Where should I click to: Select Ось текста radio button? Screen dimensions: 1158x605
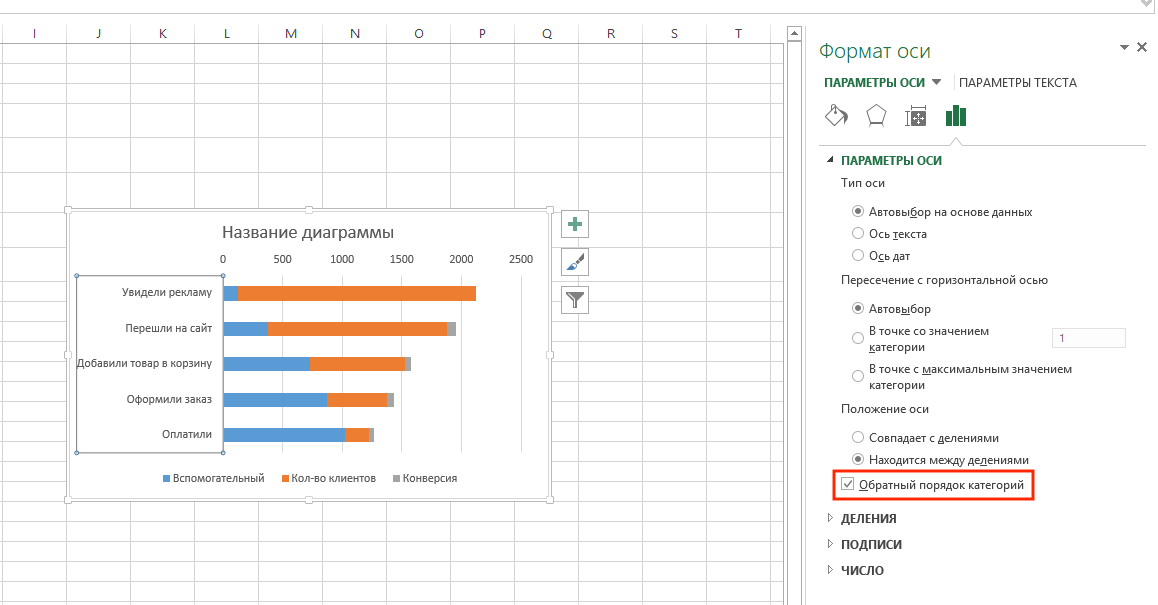pyautogui.click(x=857, y=233)
